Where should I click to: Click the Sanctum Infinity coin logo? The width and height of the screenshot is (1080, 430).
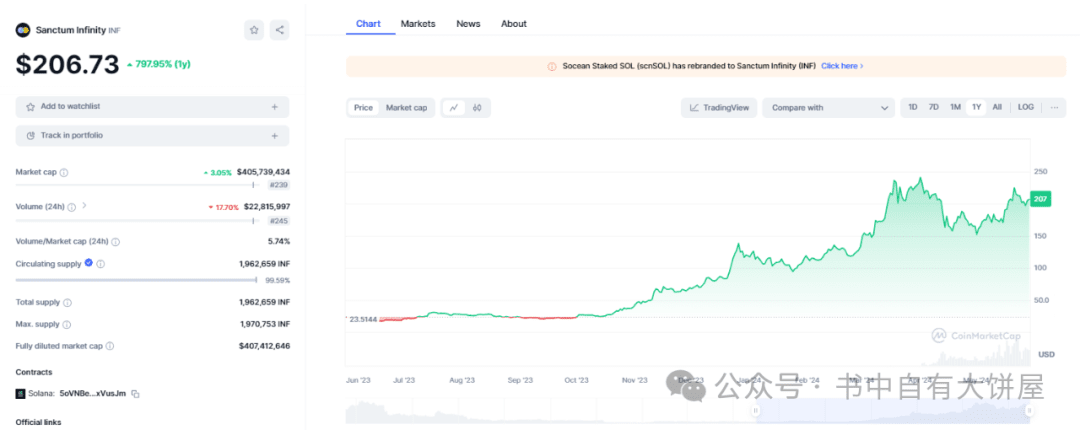coord(23,30)
